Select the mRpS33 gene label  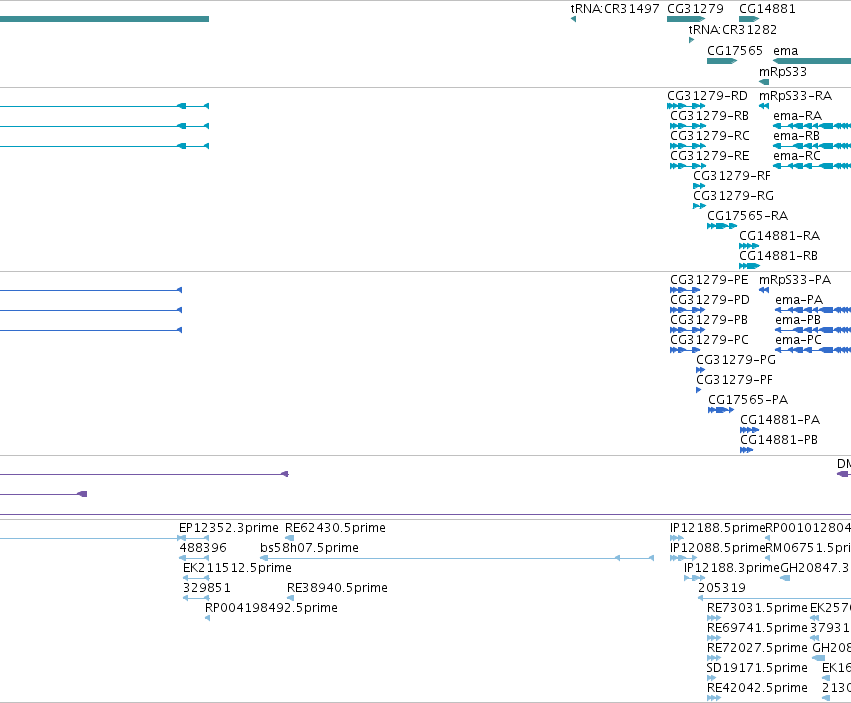(783, 72)
